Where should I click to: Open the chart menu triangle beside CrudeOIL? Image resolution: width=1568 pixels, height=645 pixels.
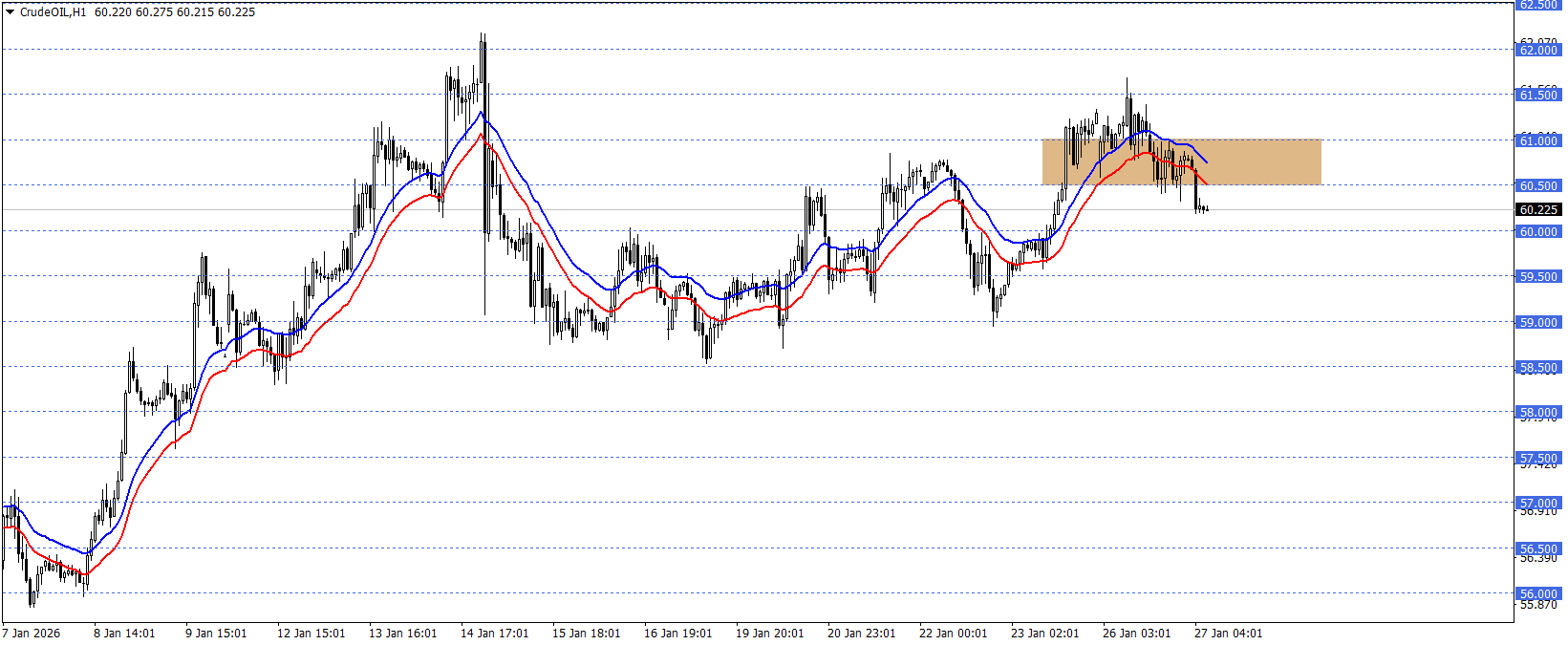[10, 12]
